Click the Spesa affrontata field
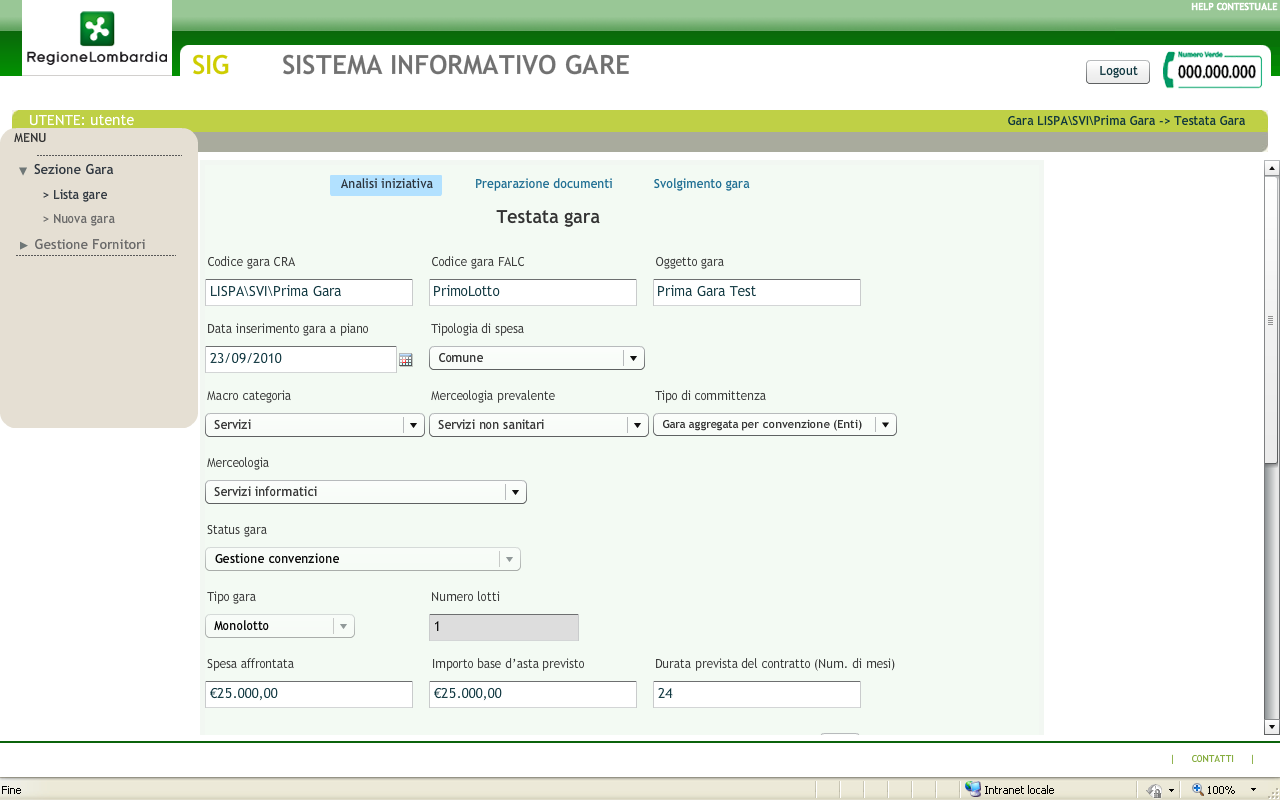The image size is (1280, 800). pos(309,694)
